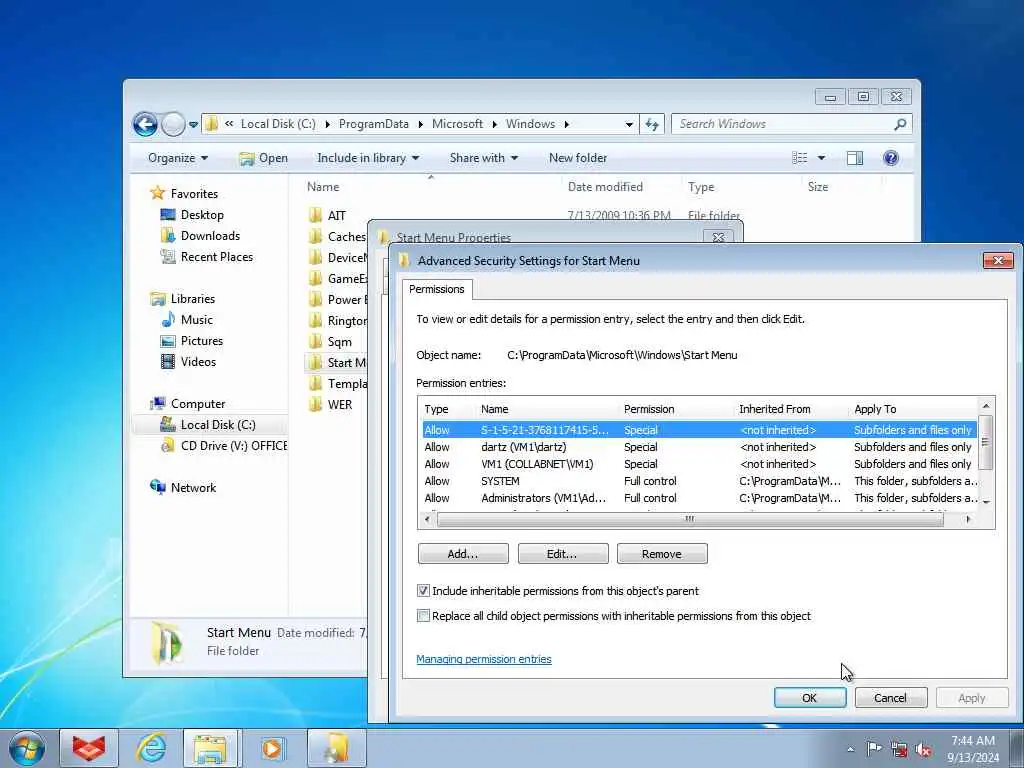The height and width of the screenshot is (768, 1024).
Task: Select Desktop in the navigation pane
Action: (202, 215)
